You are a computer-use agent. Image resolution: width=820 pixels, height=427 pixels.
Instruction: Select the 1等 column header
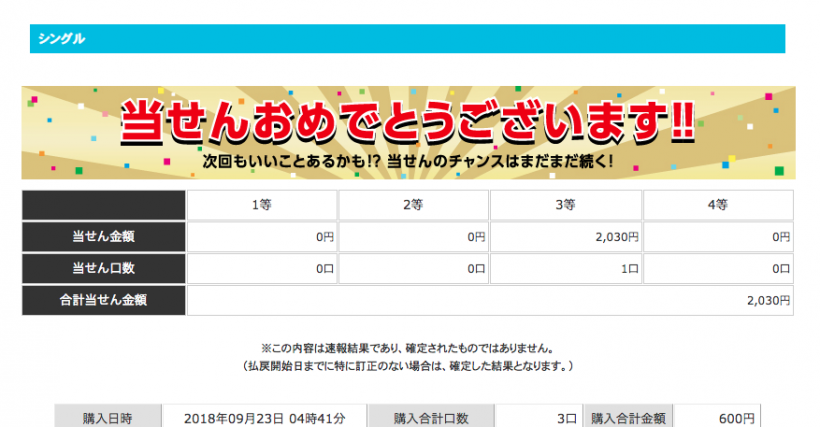tap(261, 205)
